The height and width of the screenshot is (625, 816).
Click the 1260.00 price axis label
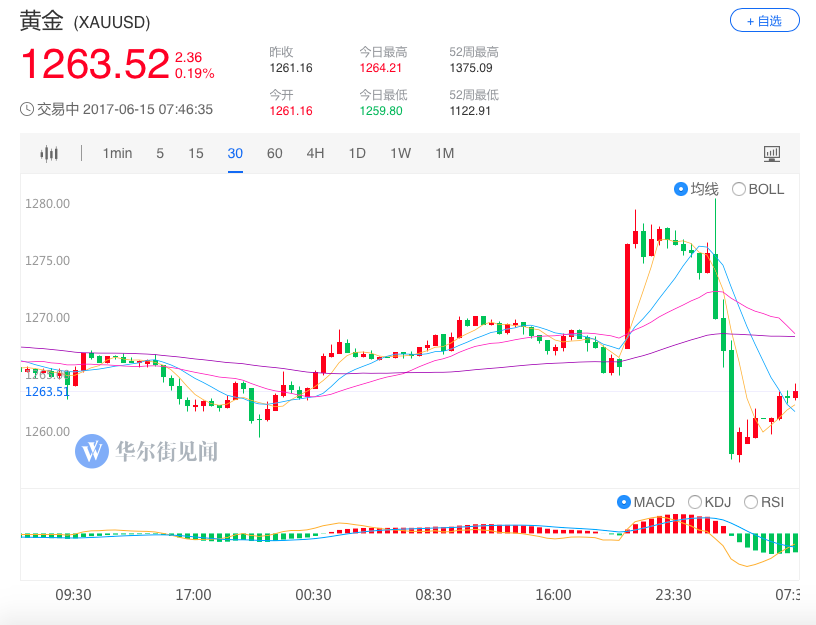47,431
